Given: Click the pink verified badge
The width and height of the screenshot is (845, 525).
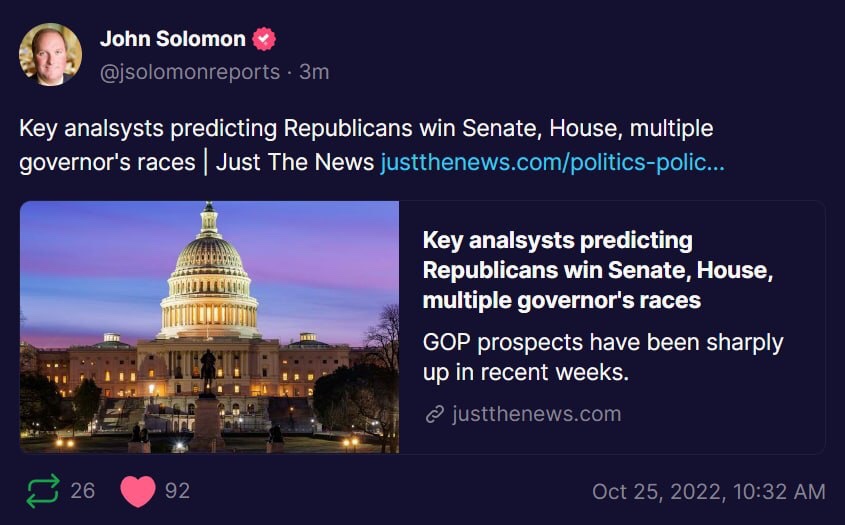Looking at the screenshot, I should (x=264, y=40).
